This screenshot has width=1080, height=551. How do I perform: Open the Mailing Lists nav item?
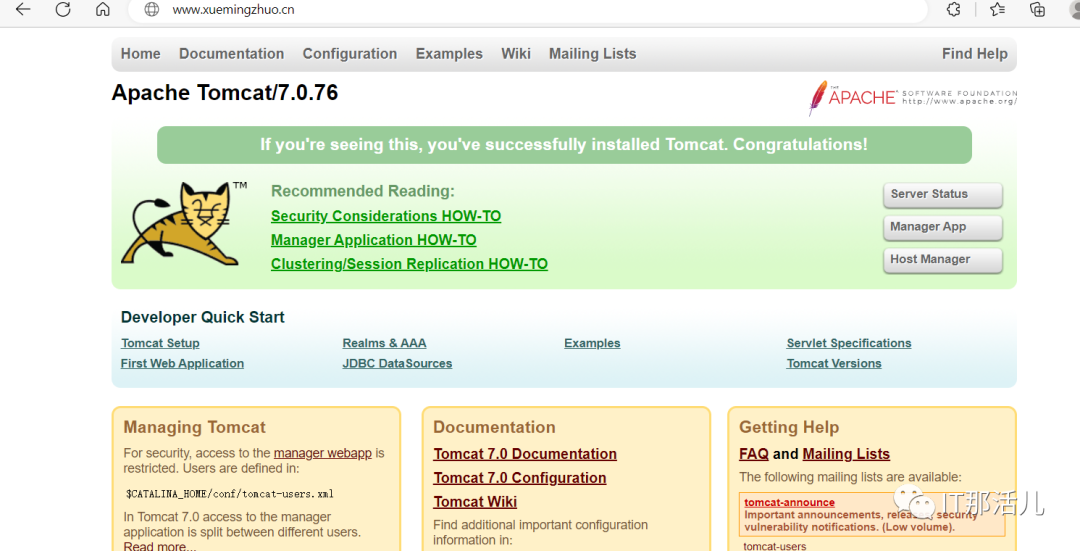pos(592,54)
